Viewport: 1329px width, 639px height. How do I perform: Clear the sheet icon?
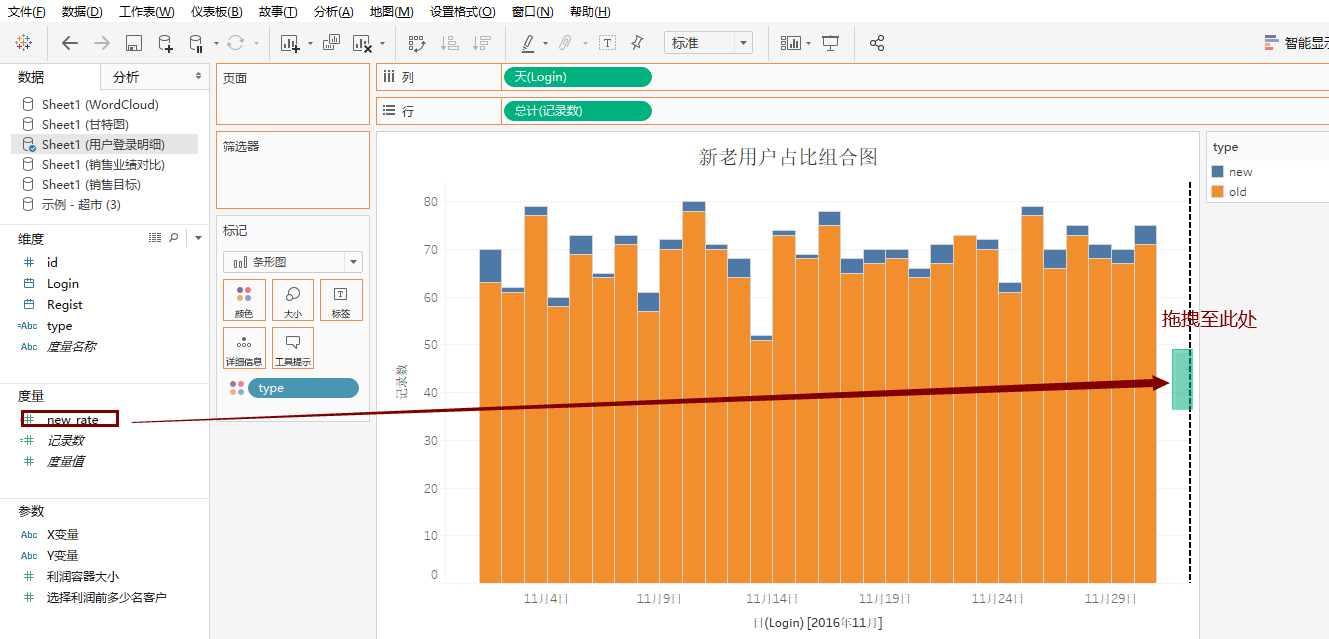[363, 43]
